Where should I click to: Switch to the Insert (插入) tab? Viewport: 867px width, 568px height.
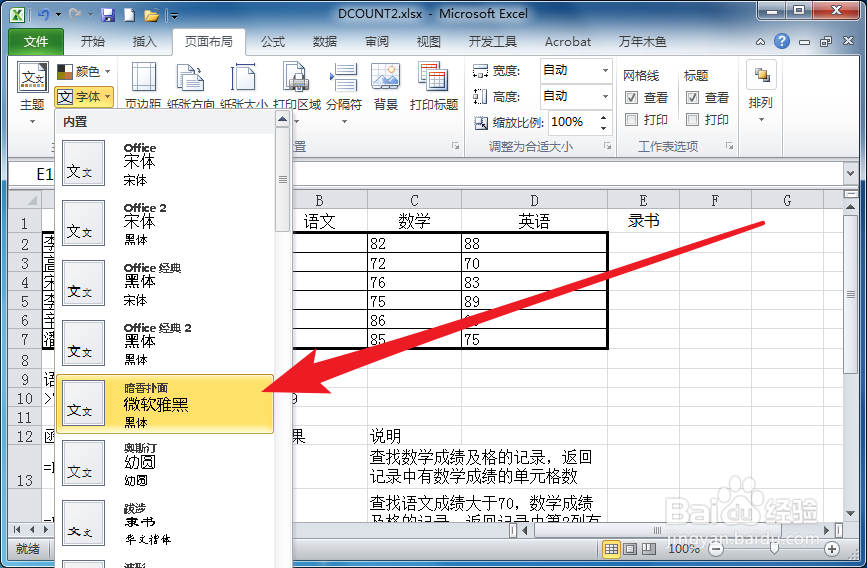(144, 41)
